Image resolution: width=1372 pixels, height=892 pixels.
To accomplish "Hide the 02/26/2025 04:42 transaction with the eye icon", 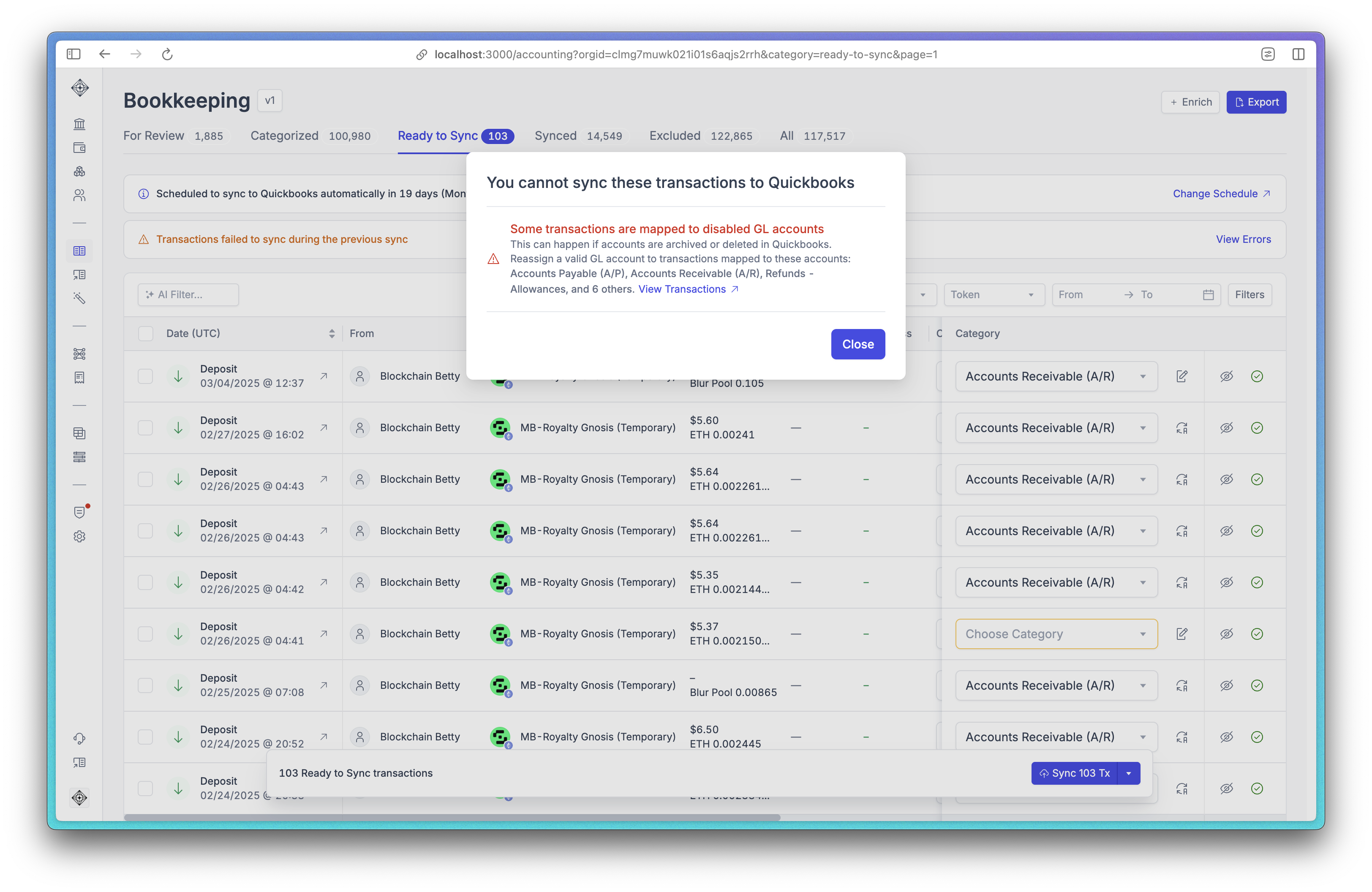I will [x=1226, y=582].
